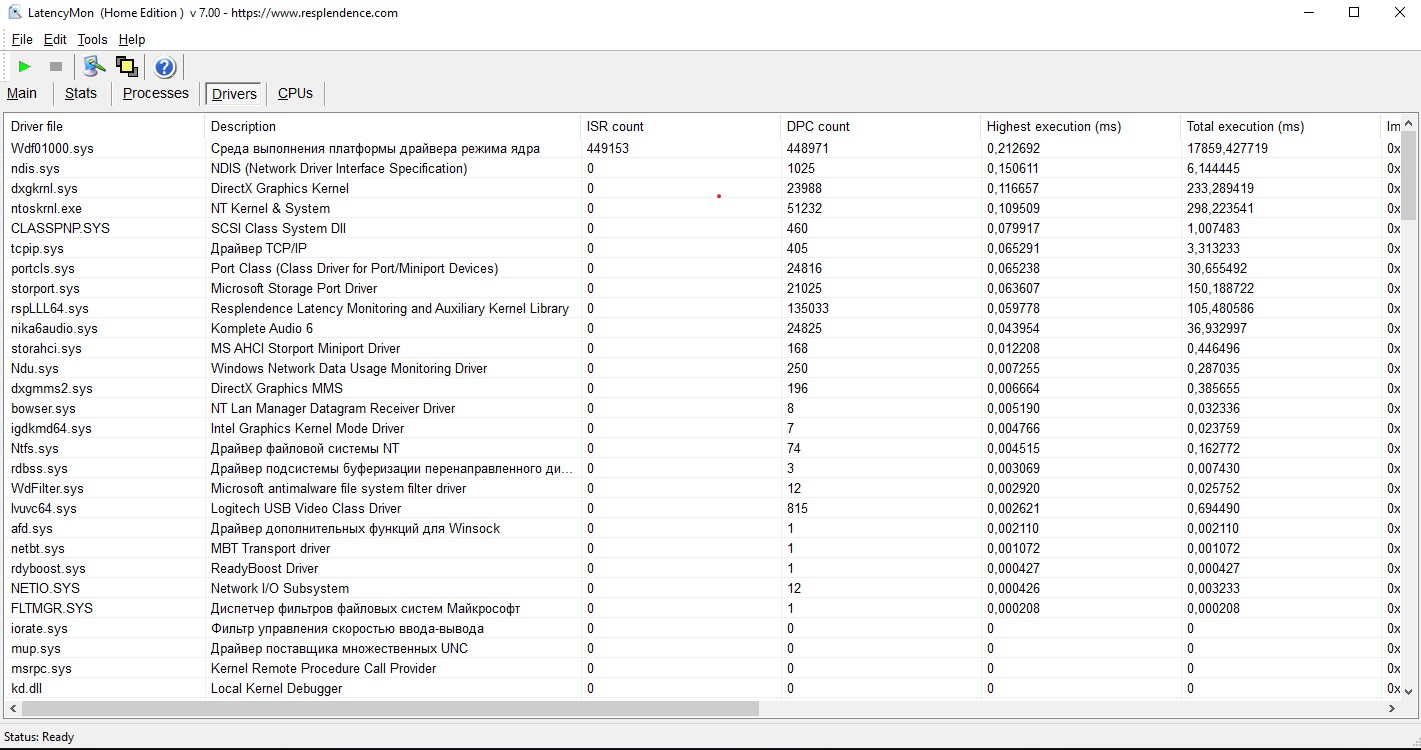The height and width of the screenshot is (750, 1421).
Task: Open the Edit menu
Action: pyautogui.click(x=55, y=40)
